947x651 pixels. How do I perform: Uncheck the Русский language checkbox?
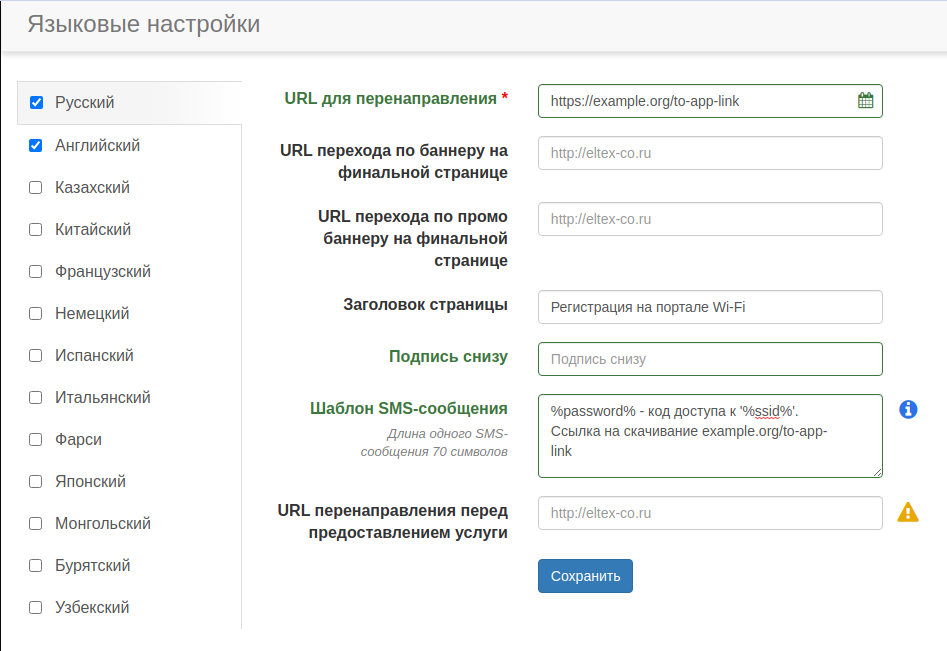click(x=36, y=103)
